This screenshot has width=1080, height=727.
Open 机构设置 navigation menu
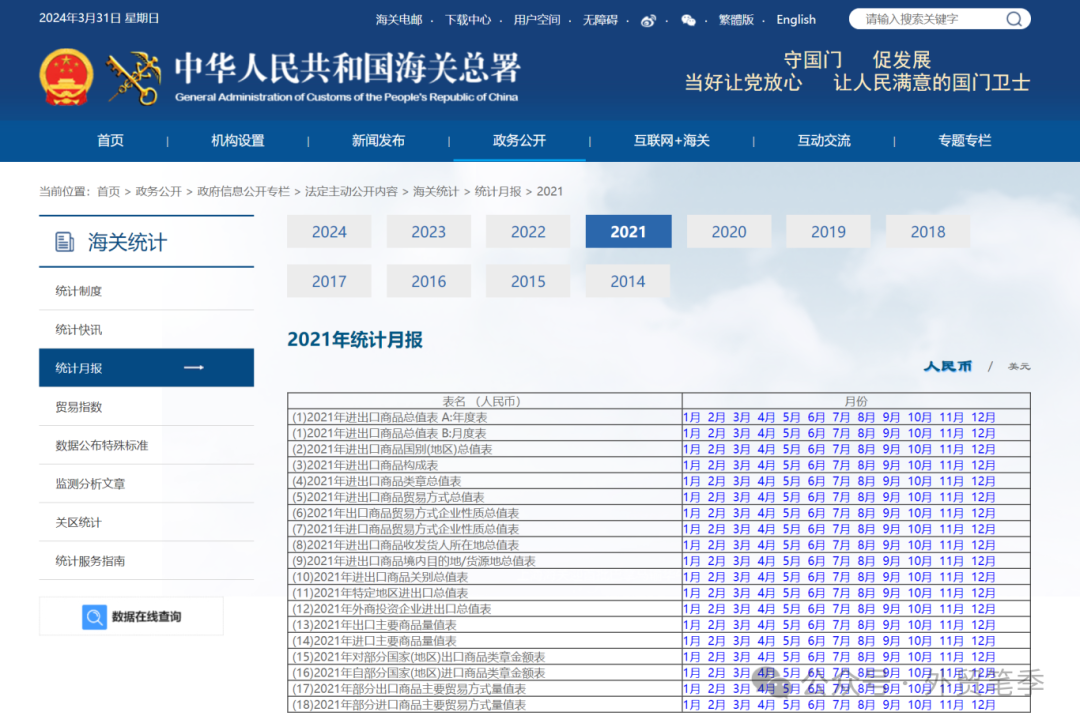coord(238,141)
